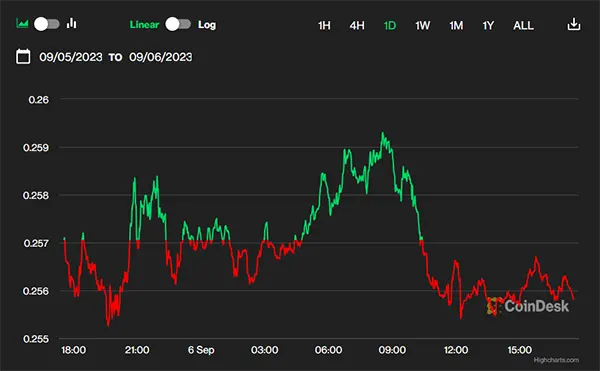Click the 0.257 y-axis label
Image resolution: width=600 pixels, height=371 pixels.
click(x=36, y=243)
